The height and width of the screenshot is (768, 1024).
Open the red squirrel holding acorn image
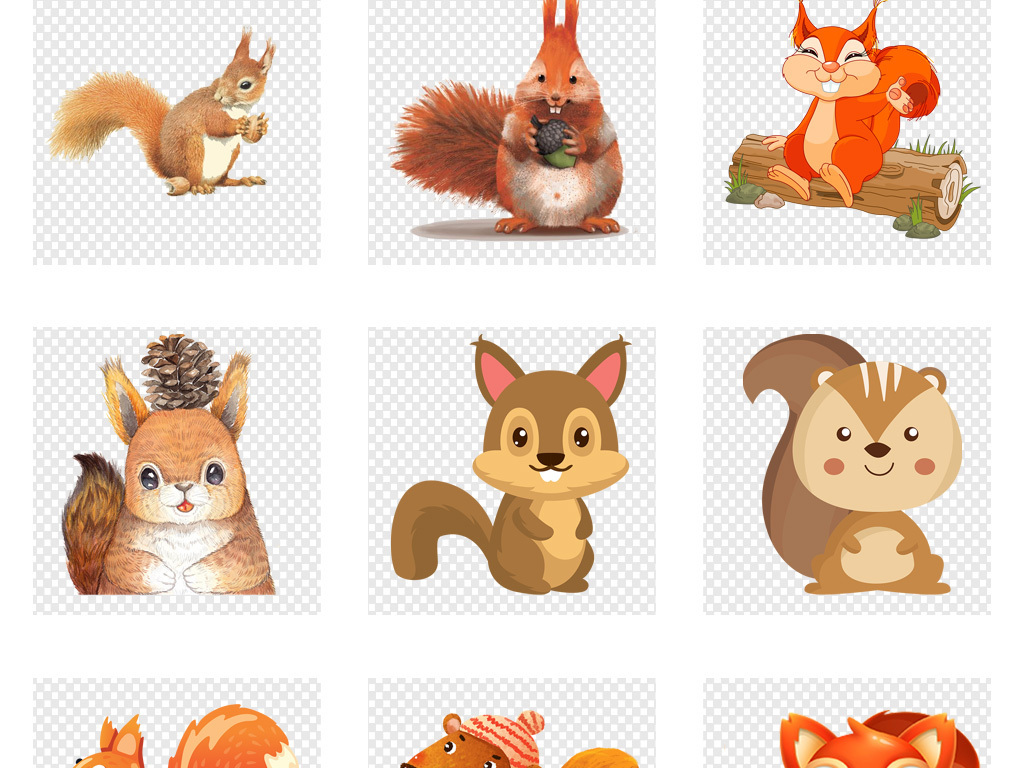point(512,131)
